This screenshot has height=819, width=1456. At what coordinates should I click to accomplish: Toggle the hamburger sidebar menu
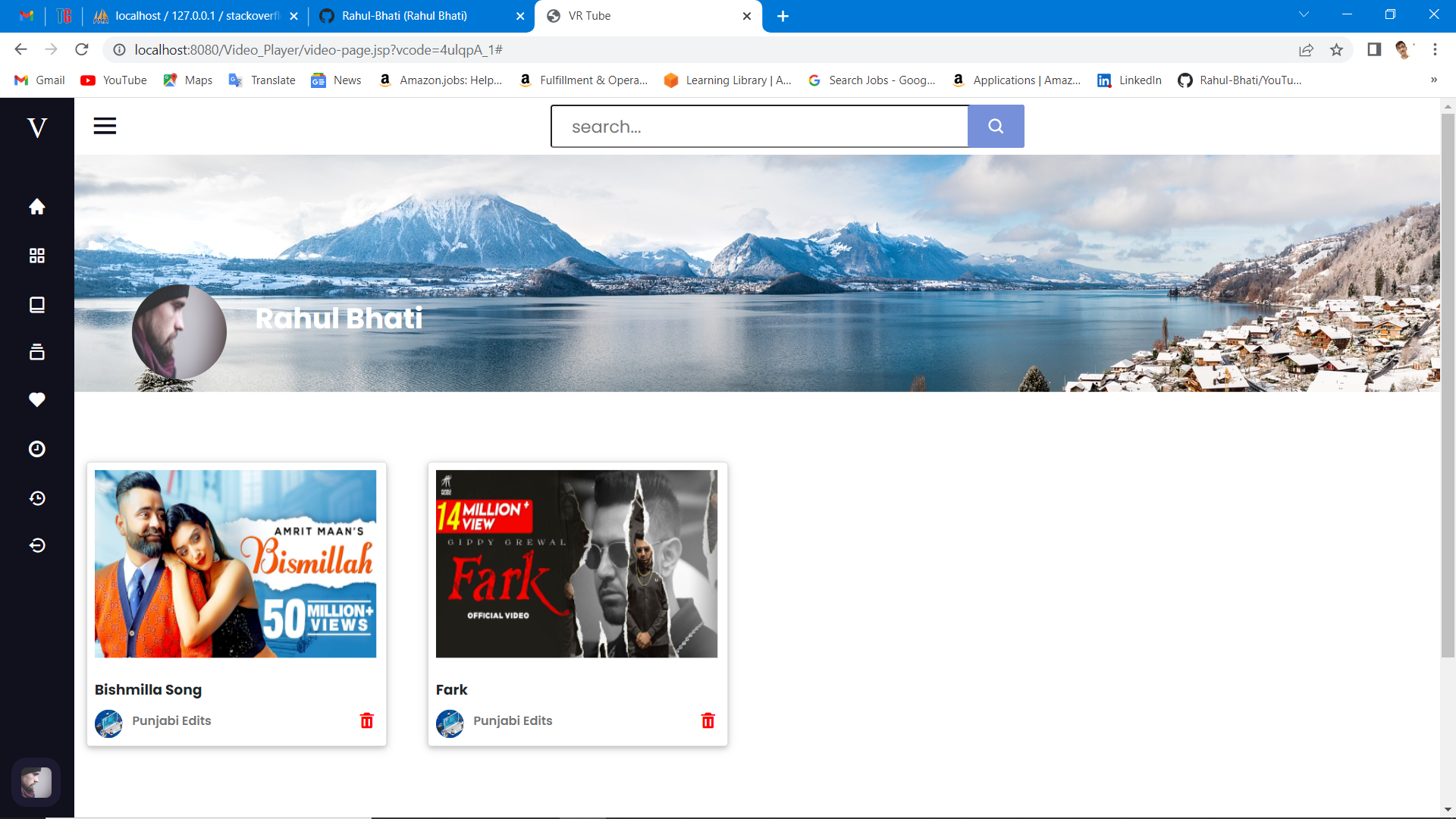point(105,126)
